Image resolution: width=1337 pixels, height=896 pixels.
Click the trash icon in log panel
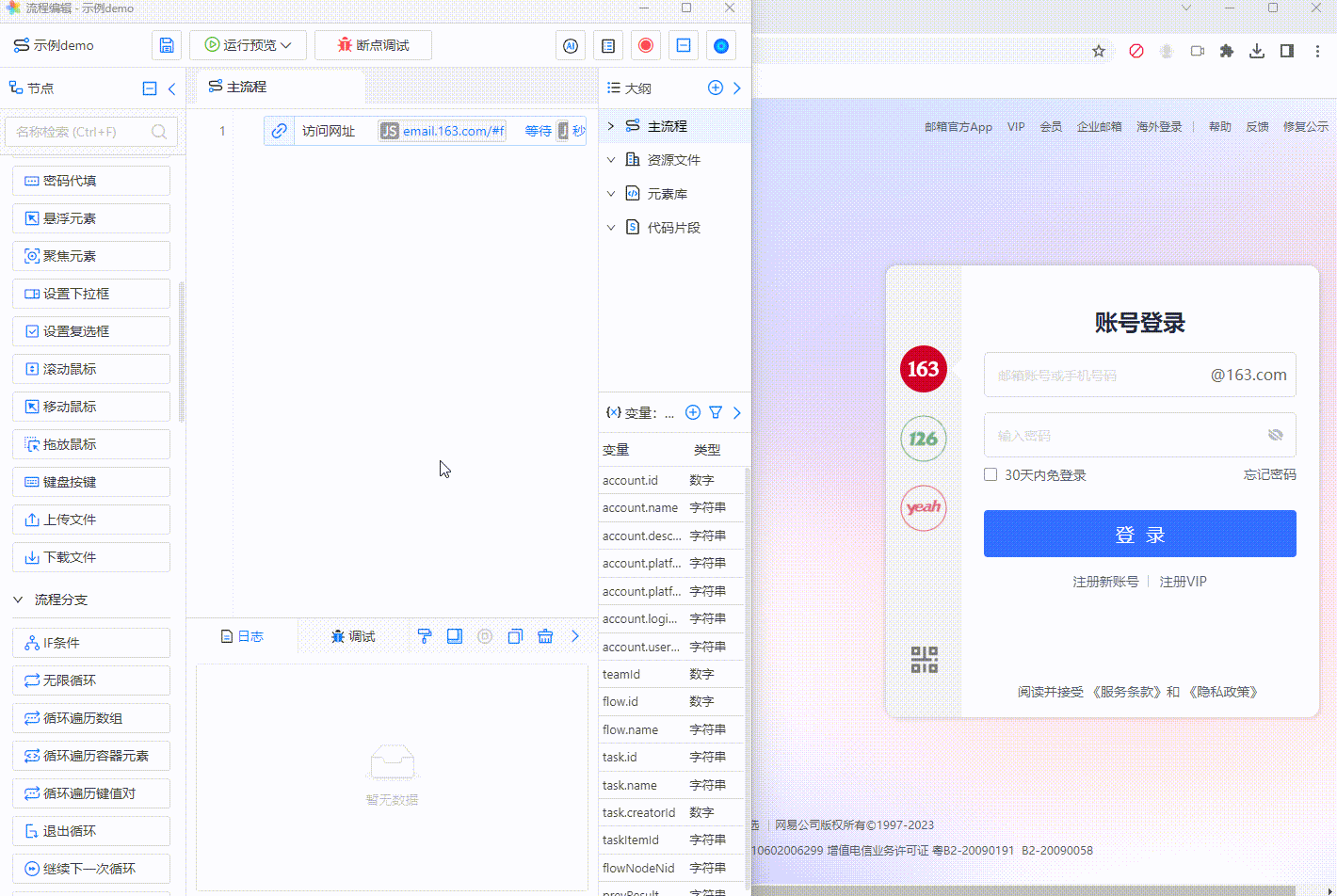coord(545,636)
